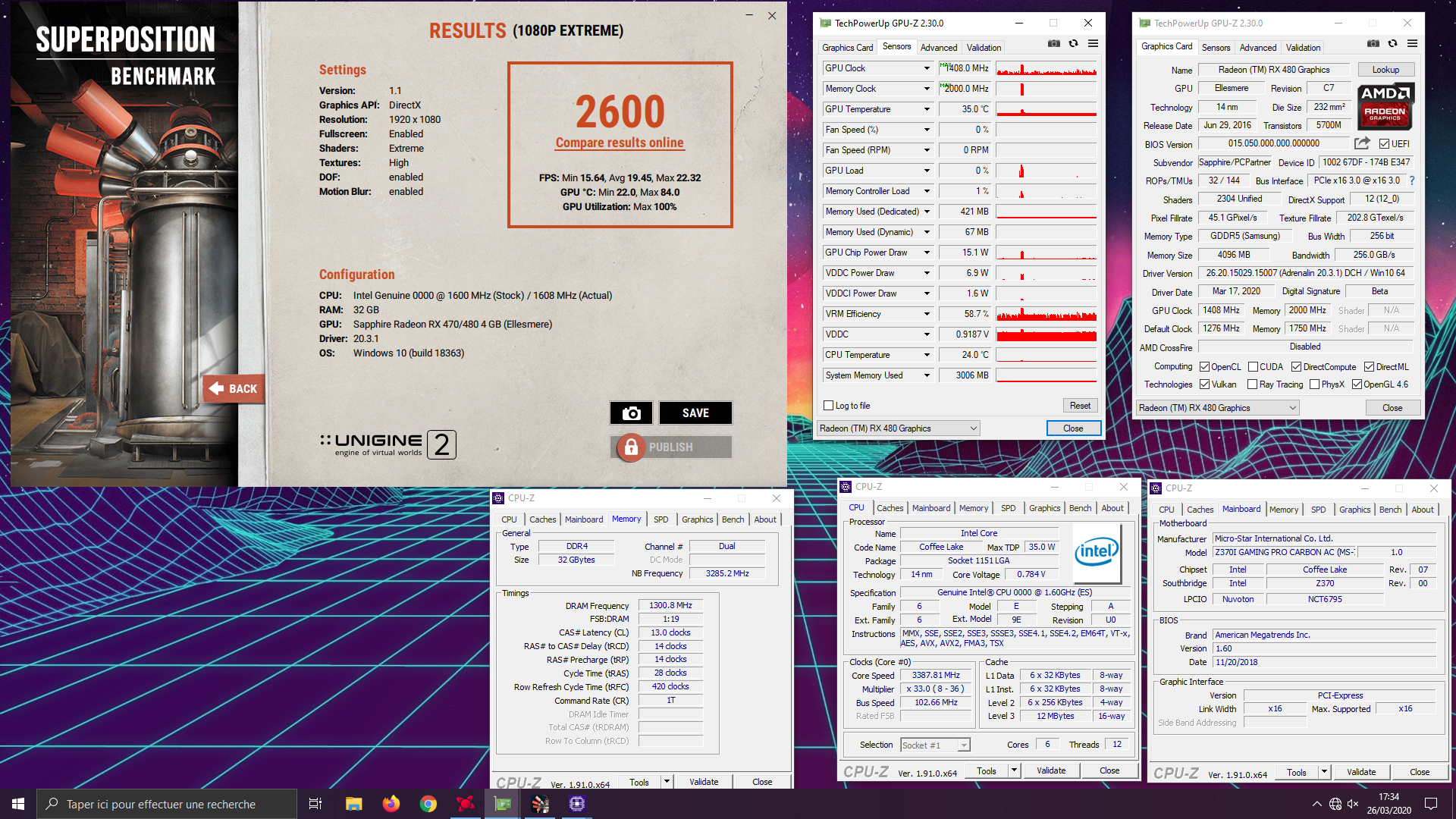Open the System Memory Used dropdown
Image resolution: width=1456 pixels, height=819 pixels.
(927, 375)
